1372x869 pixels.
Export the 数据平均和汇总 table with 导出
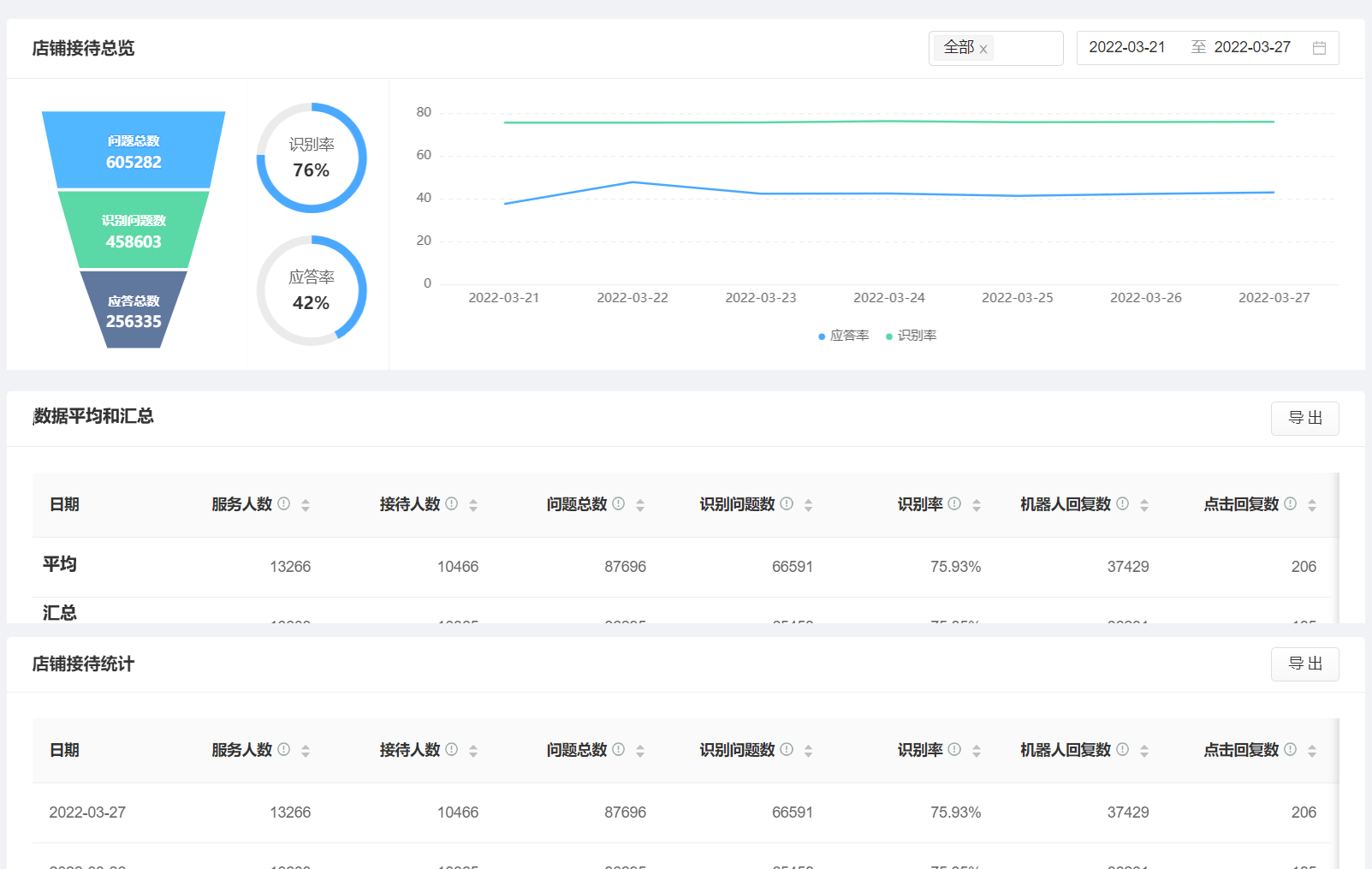point(1304,418)
